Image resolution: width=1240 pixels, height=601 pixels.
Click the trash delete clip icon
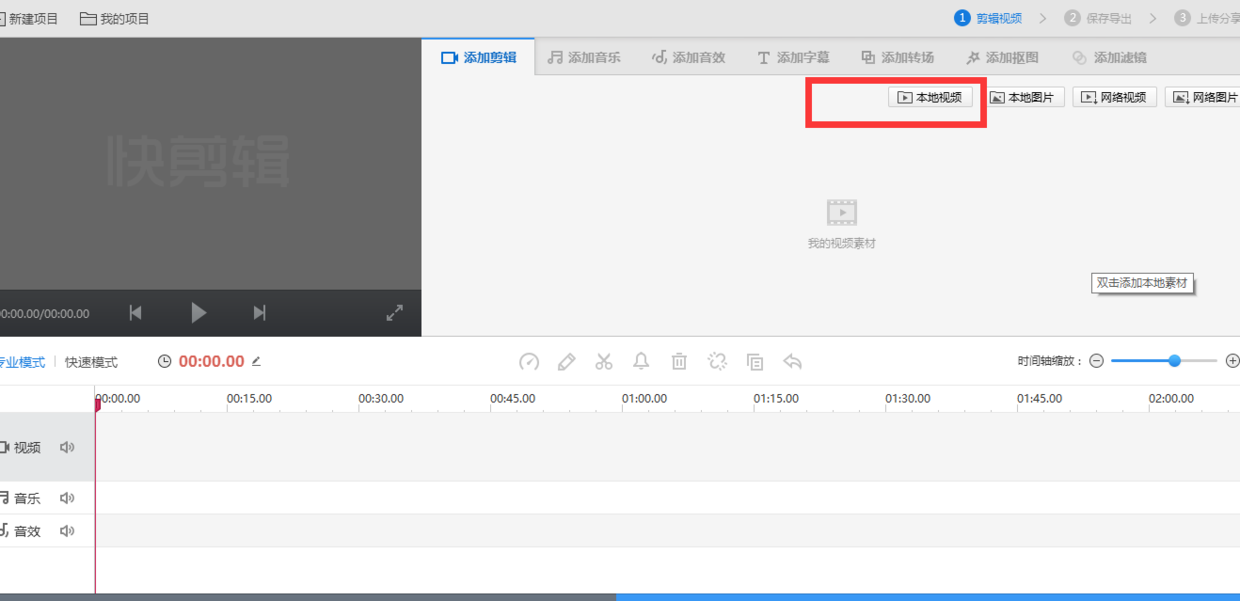679,362
